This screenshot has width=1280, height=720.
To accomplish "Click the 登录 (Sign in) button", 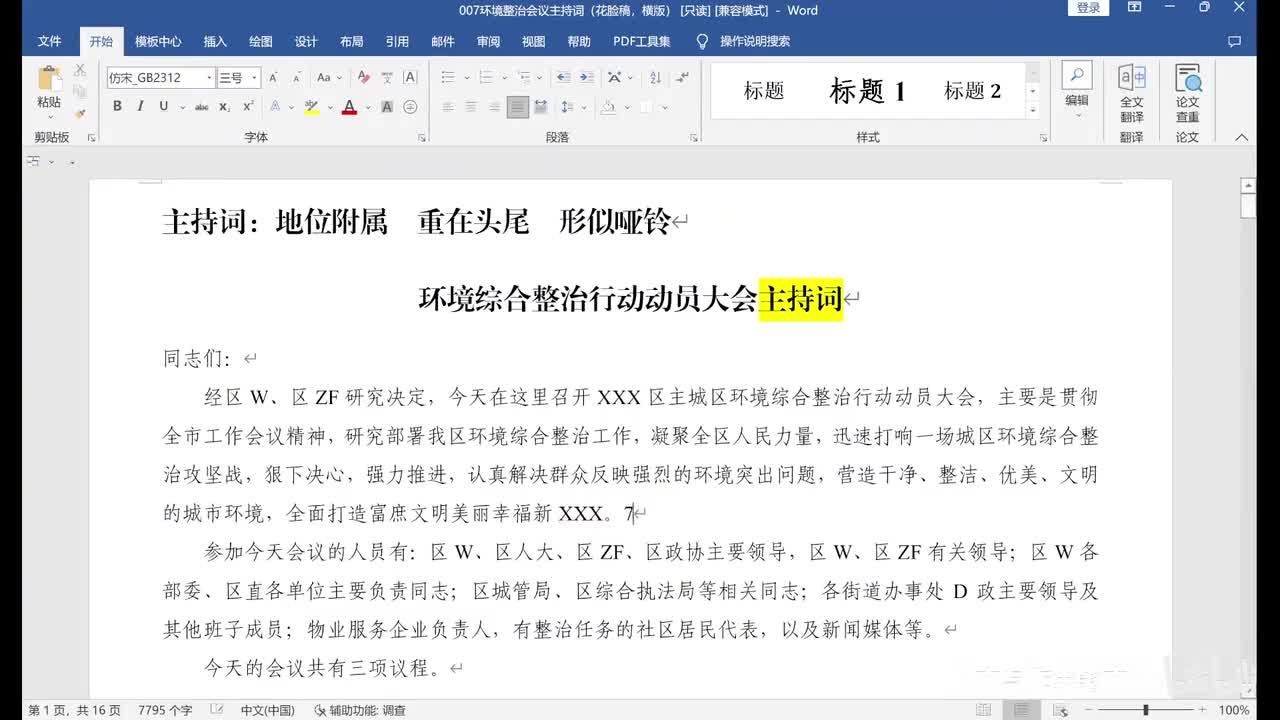I will tap(1088, 9).
